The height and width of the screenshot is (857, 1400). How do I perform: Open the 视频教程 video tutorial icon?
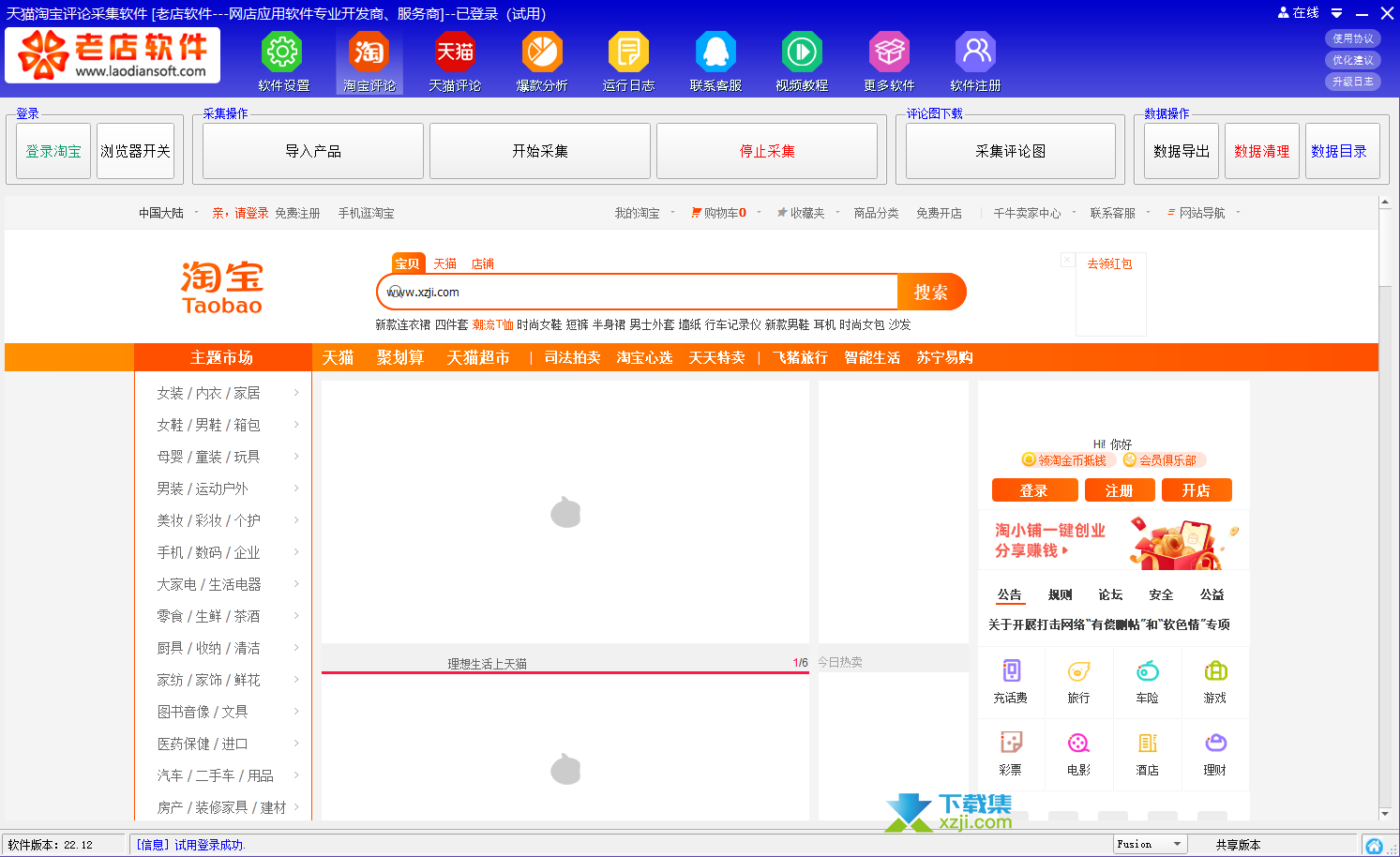[x=802, y=52]
